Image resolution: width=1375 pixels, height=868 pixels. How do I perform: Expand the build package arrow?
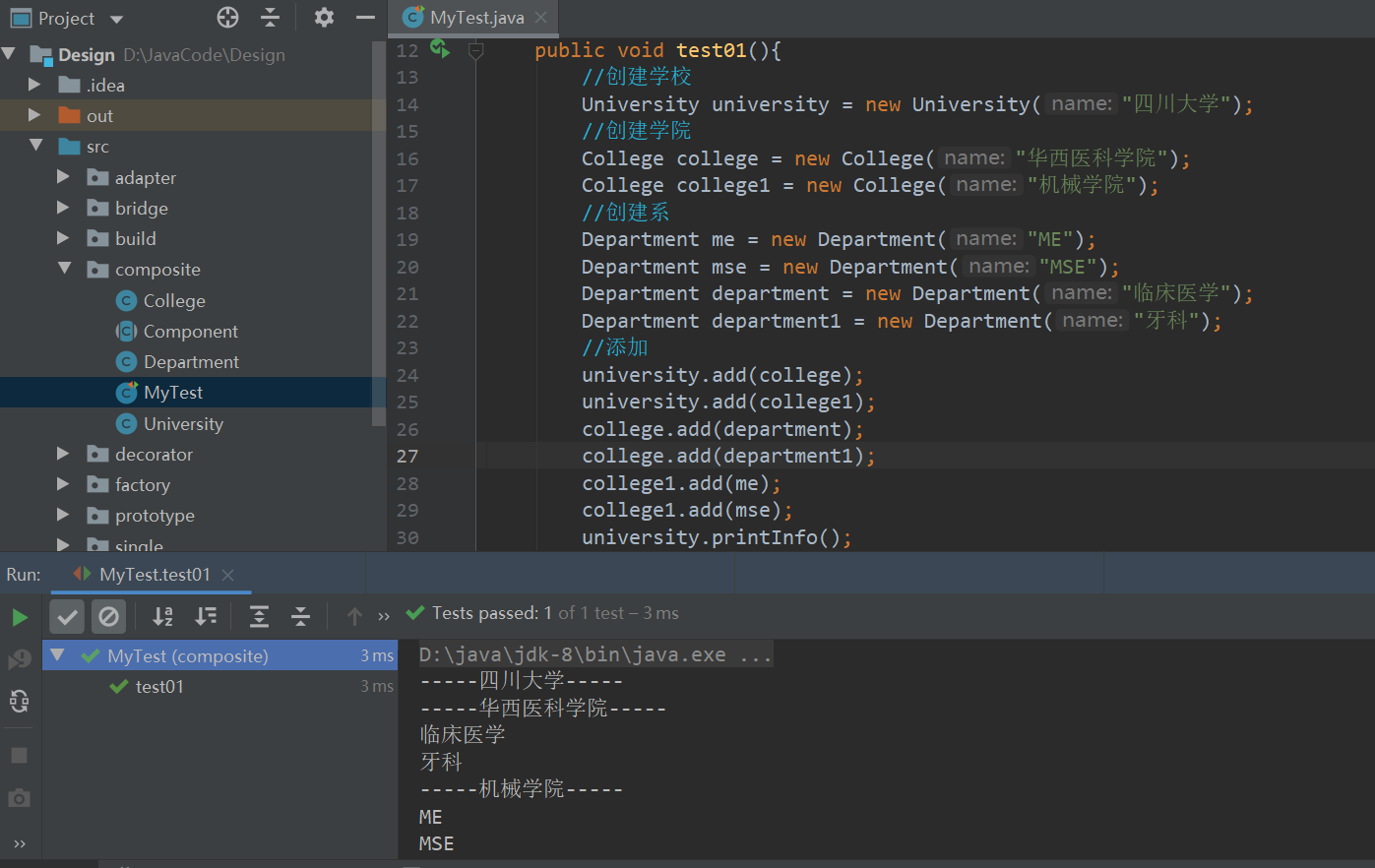click(64, 238)
